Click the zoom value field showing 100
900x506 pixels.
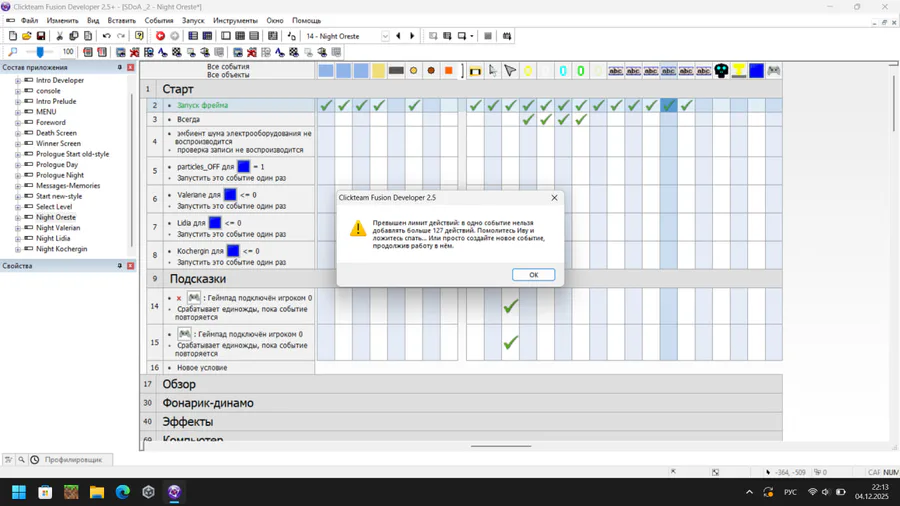(68, 52)
